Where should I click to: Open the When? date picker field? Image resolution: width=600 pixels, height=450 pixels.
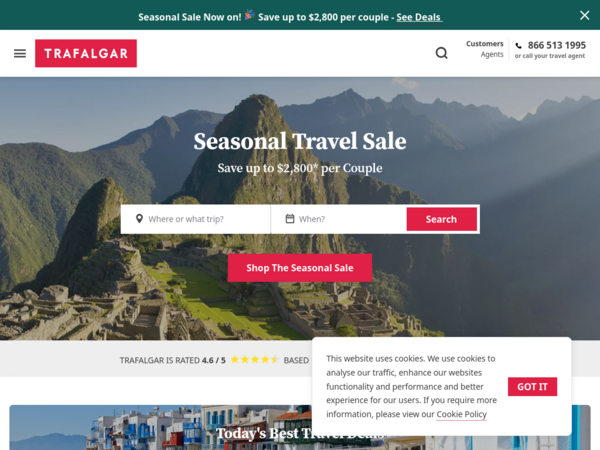[x=339, y=219]
